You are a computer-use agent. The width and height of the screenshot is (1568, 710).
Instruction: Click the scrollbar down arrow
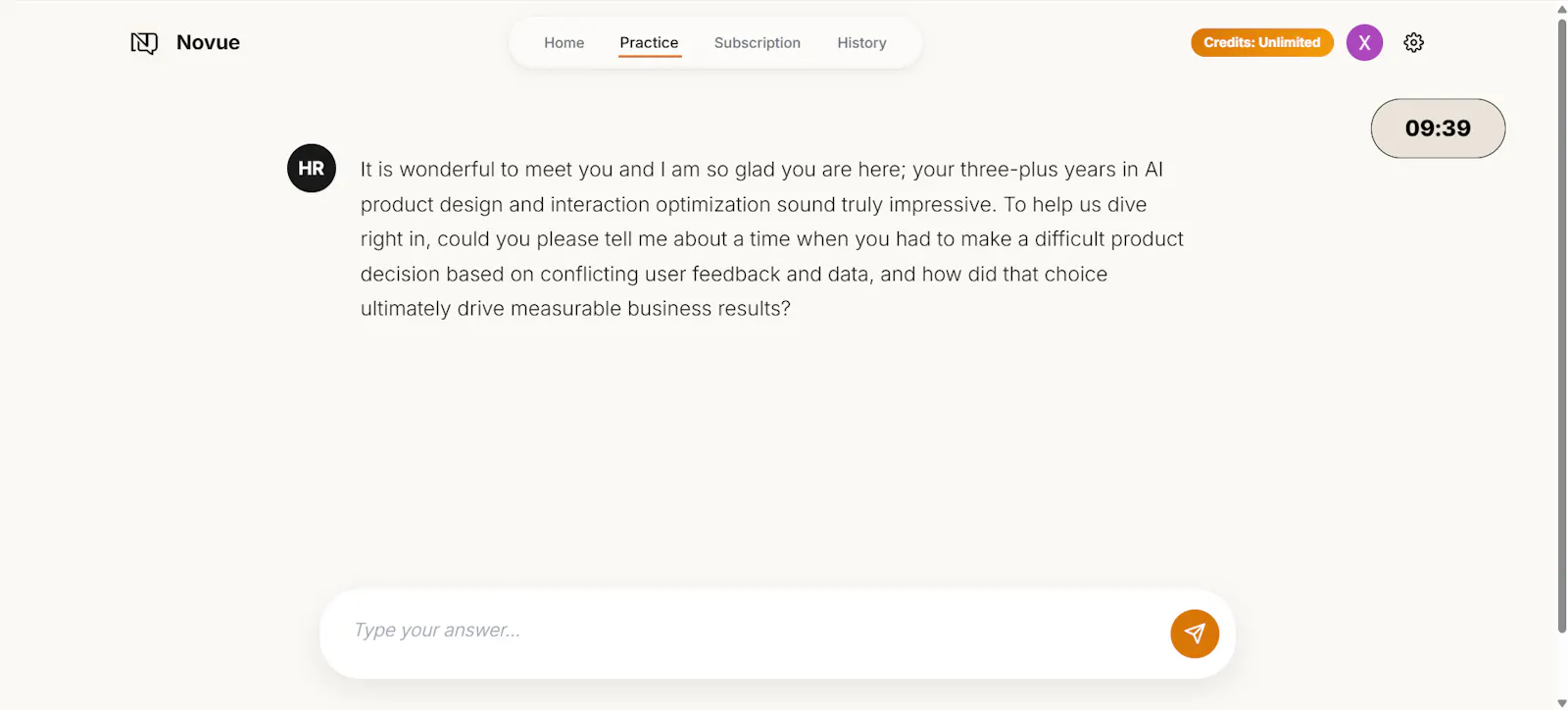click(x=1562, y=702)
